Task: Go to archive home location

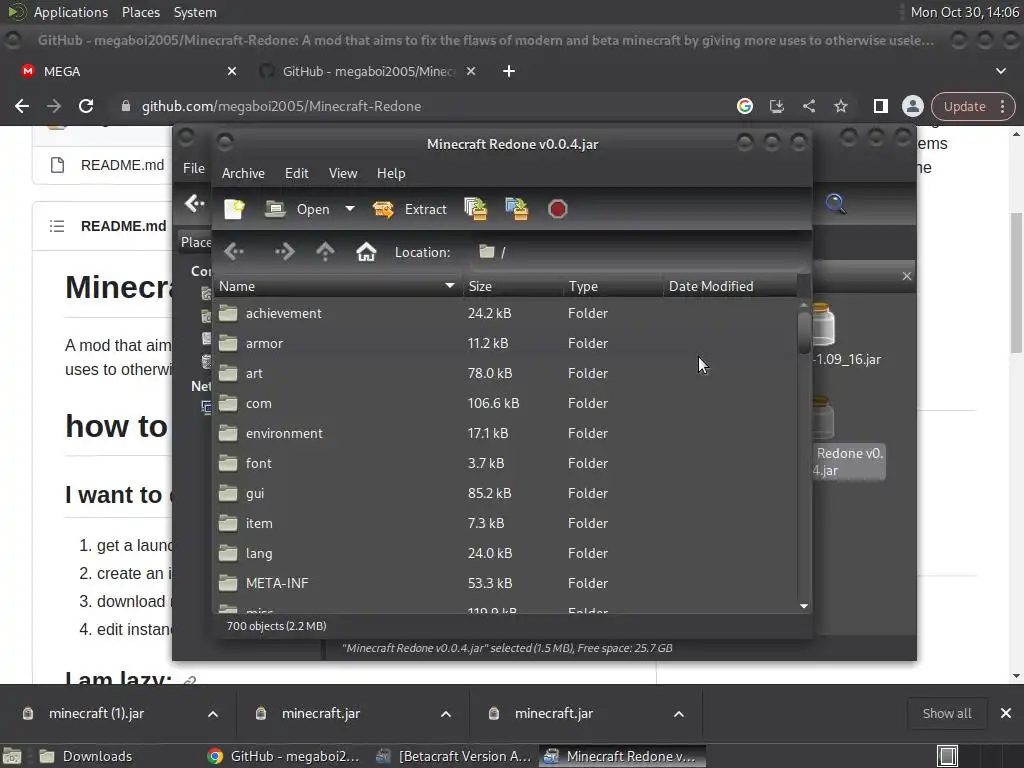Action: pos(366,251)
